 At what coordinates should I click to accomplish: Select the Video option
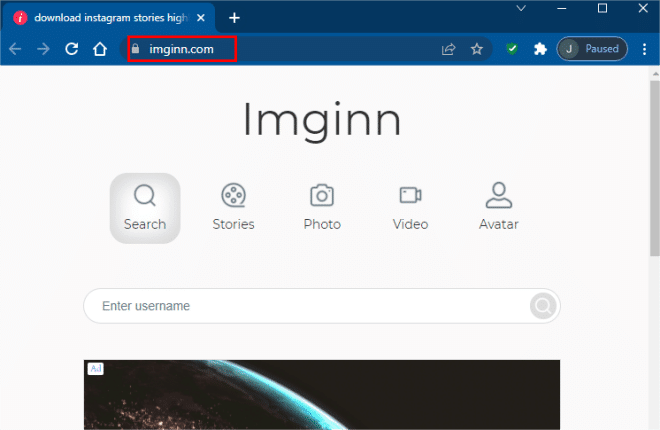410,208
